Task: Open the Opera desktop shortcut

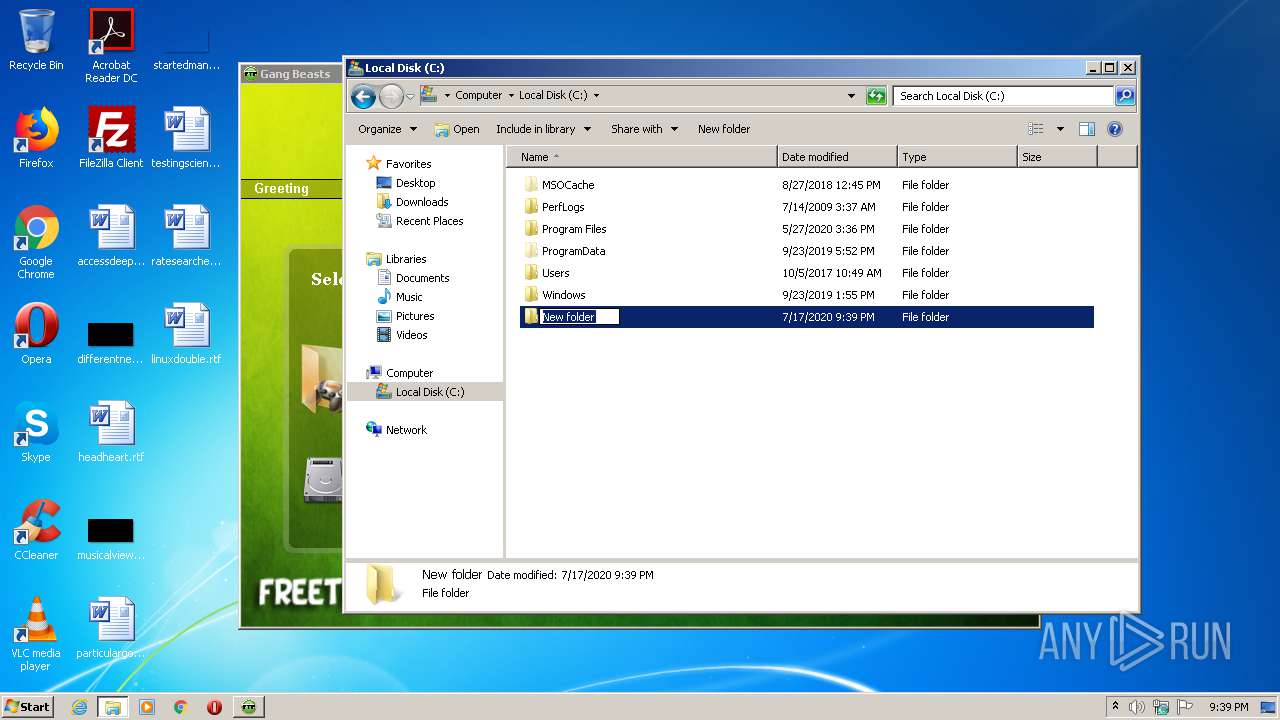Action: point(36,334)
